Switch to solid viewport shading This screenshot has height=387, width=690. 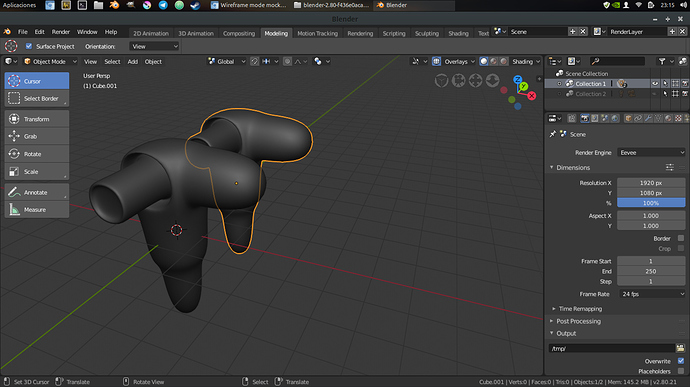click(484, 62)
